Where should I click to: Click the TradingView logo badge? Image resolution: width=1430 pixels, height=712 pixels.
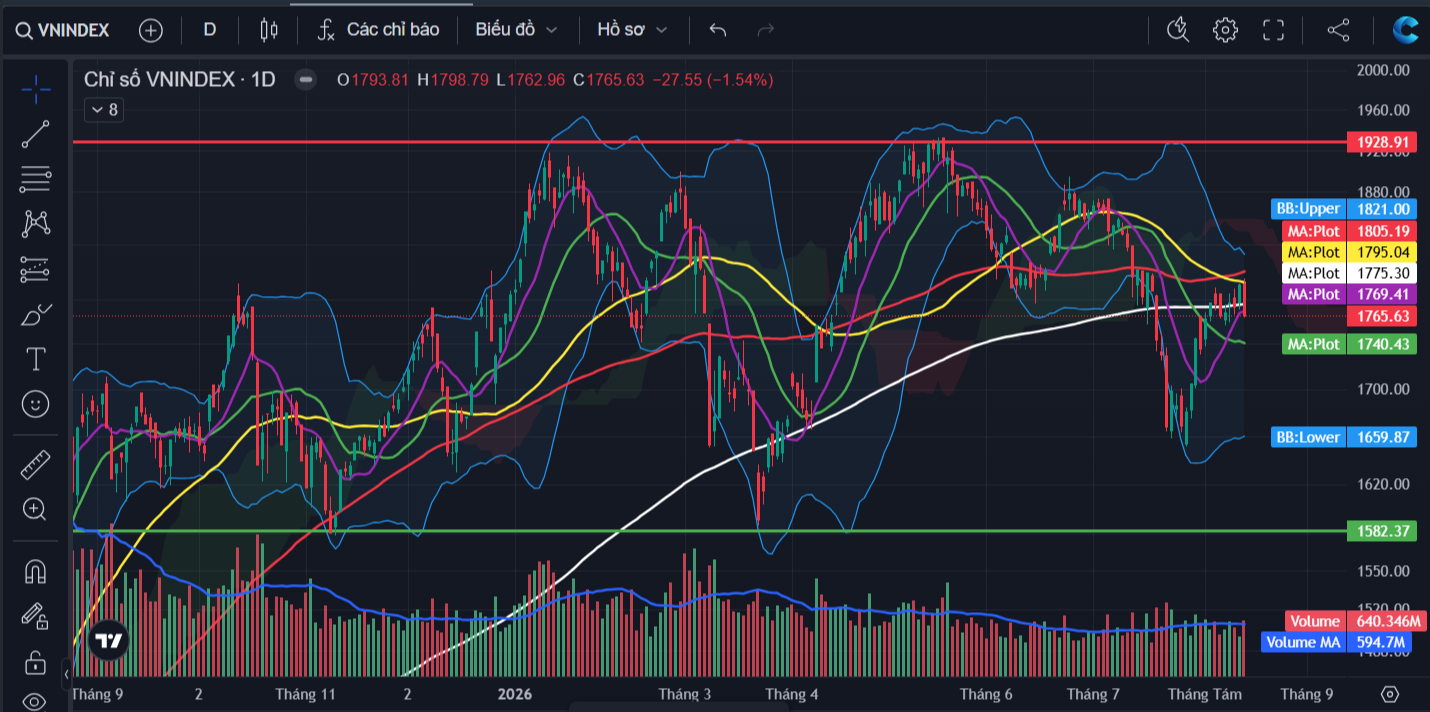108,640
